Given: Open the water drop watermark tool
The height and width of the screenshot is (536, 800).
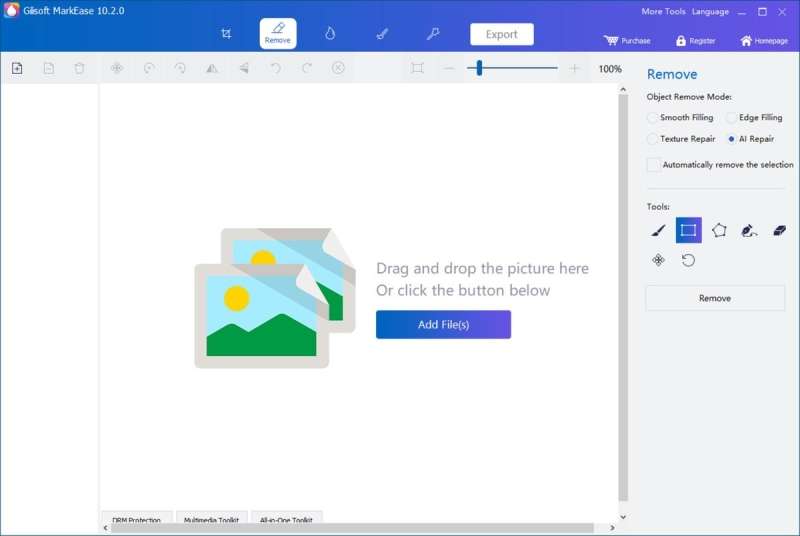Looking at the screenshot, I should (x=330, y=34).
